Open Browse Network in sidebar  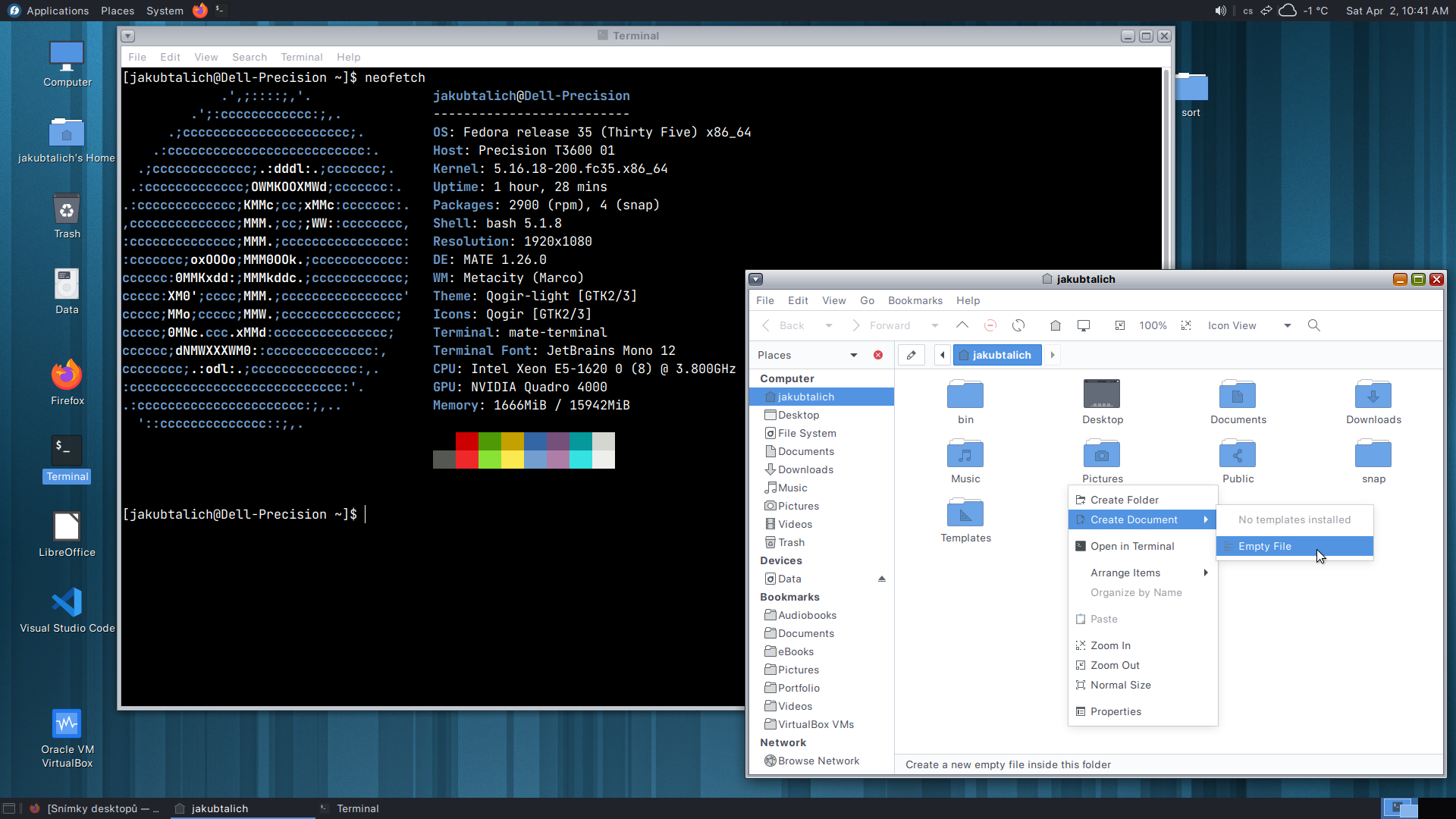pyautogui.click(x=821, y=761)
